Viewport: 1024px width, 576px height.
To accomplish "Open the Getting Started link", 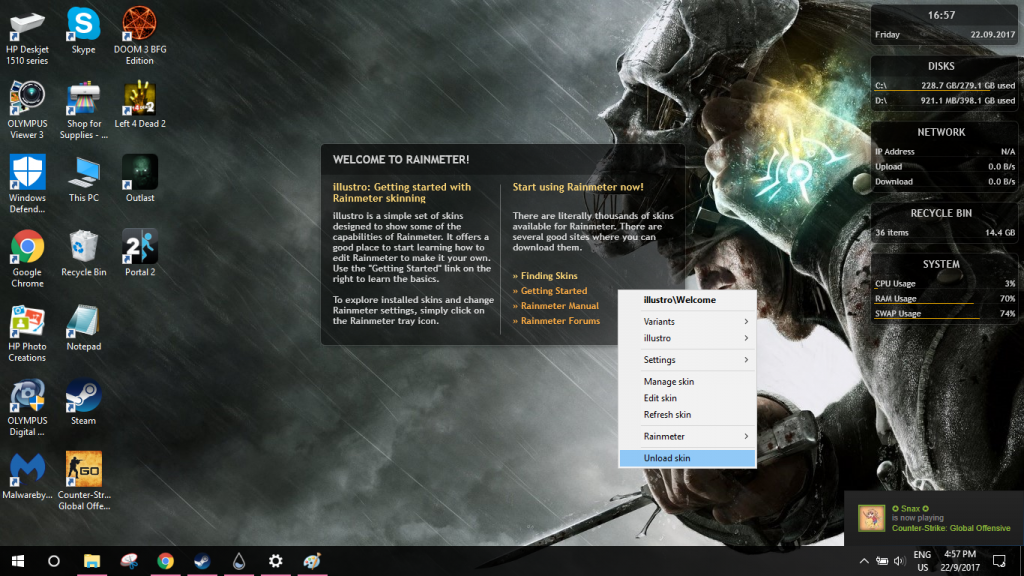I will point(554,291).
